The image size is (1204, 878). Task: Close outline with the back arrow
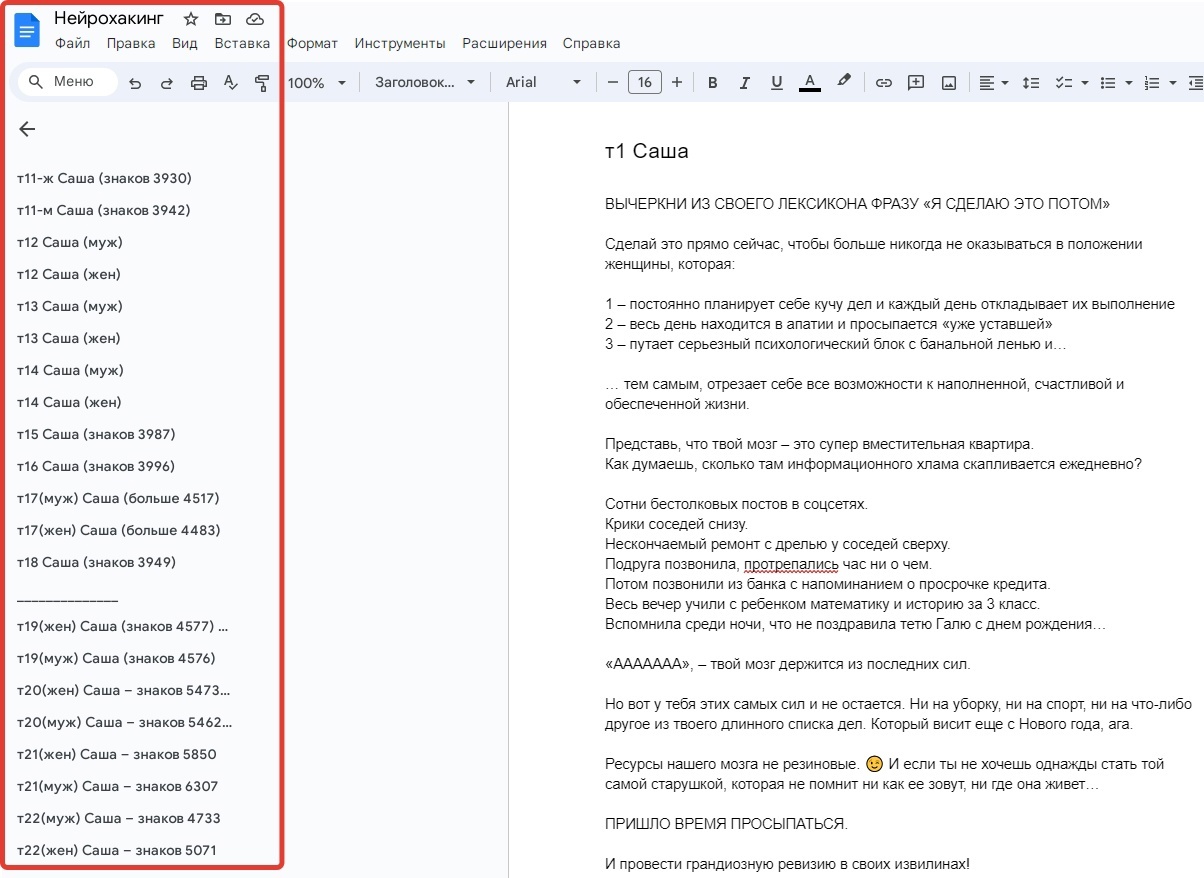click(x=27, y=129)
